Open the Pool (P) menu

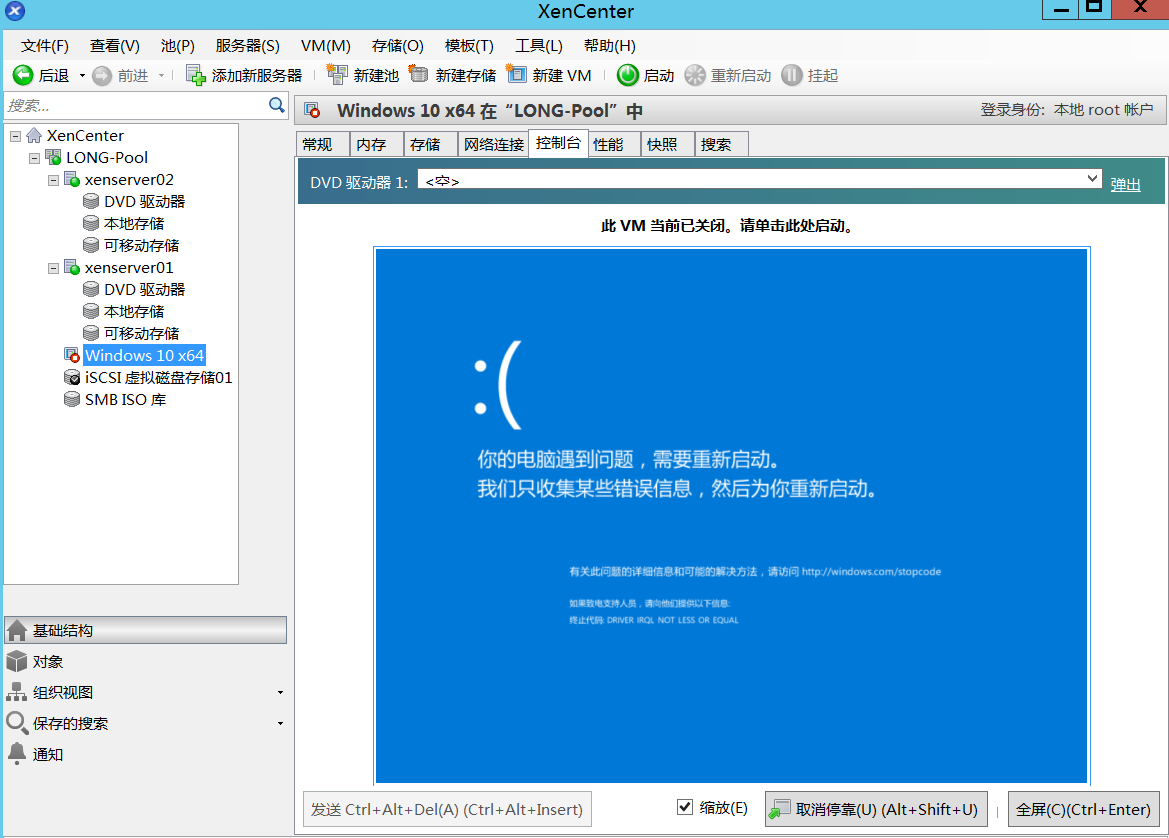coord(177,46)
